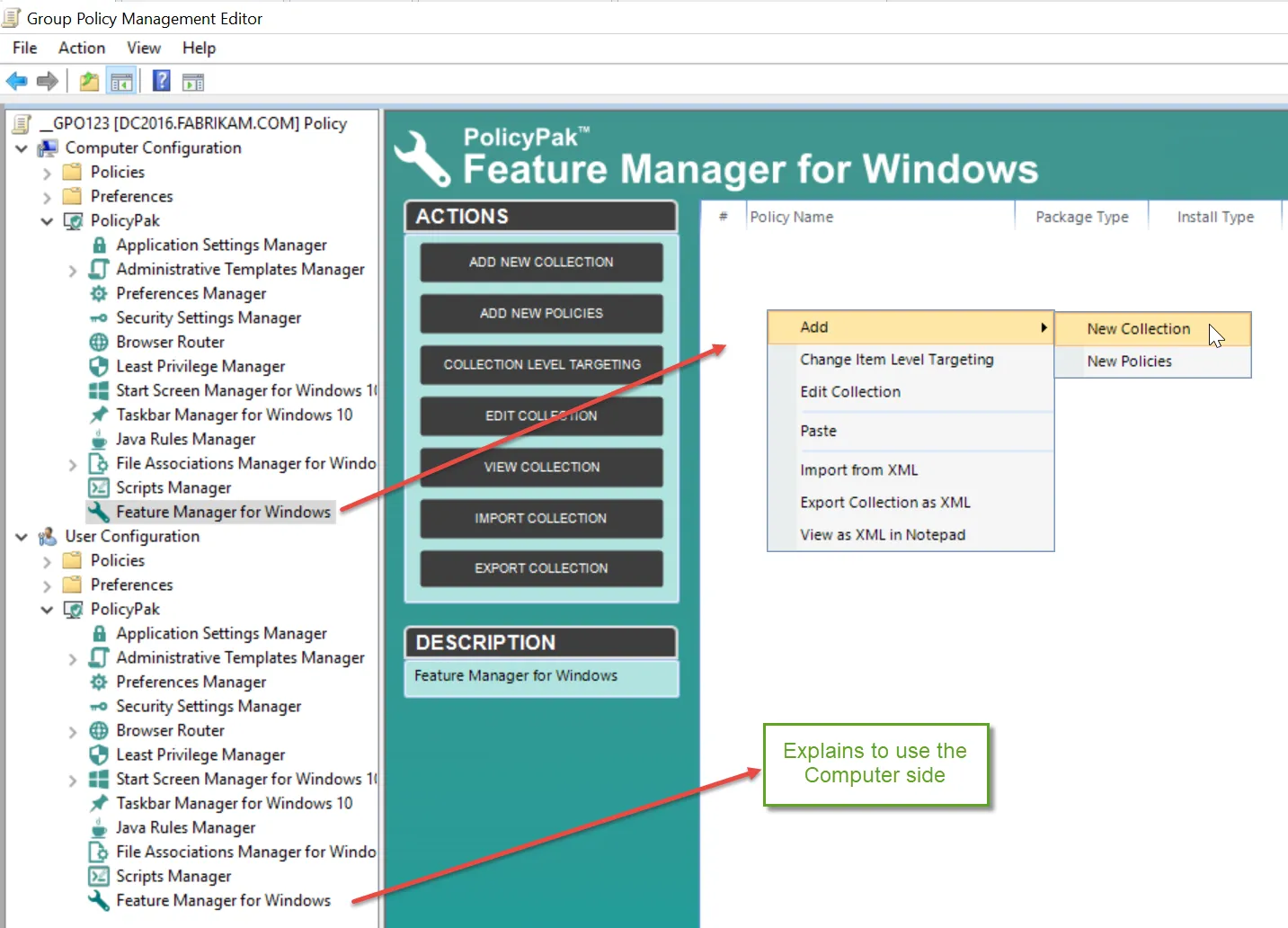Viewport: 1288px width, 928px height.
Task: Select the _GPO123 [DC2016.FABRIKAM.COM] Policy root node
Action: (193, 123)
